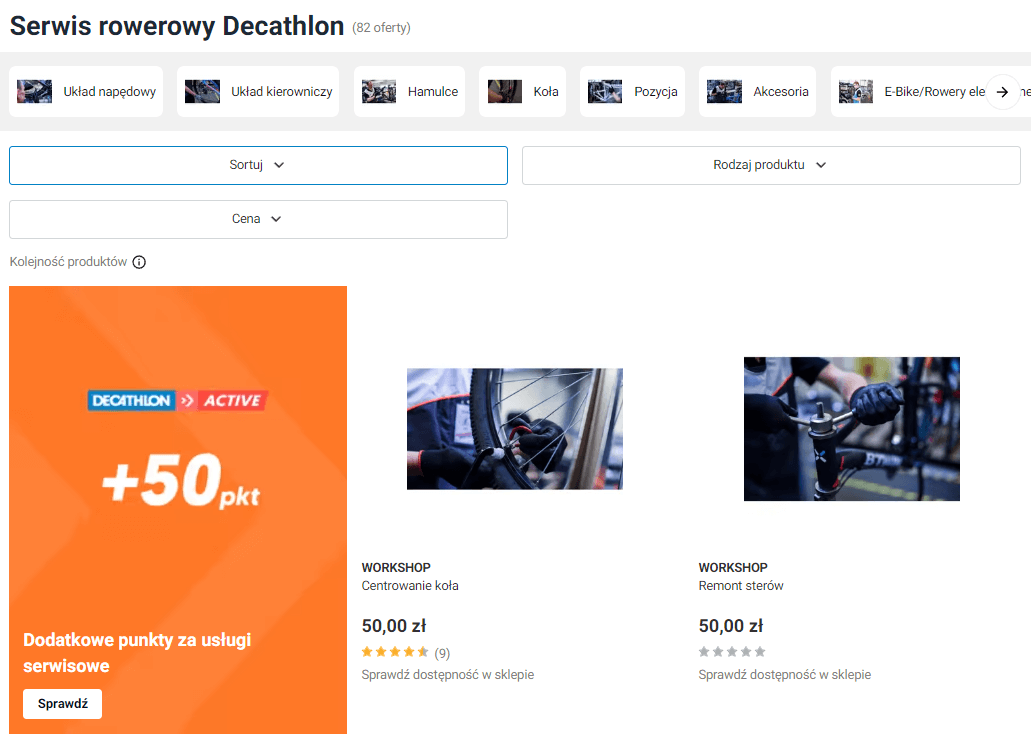Click the Remont sterów product photo
Viewport: 1031px width, 743px height.
pyautogui.click(x=851, y=428)
